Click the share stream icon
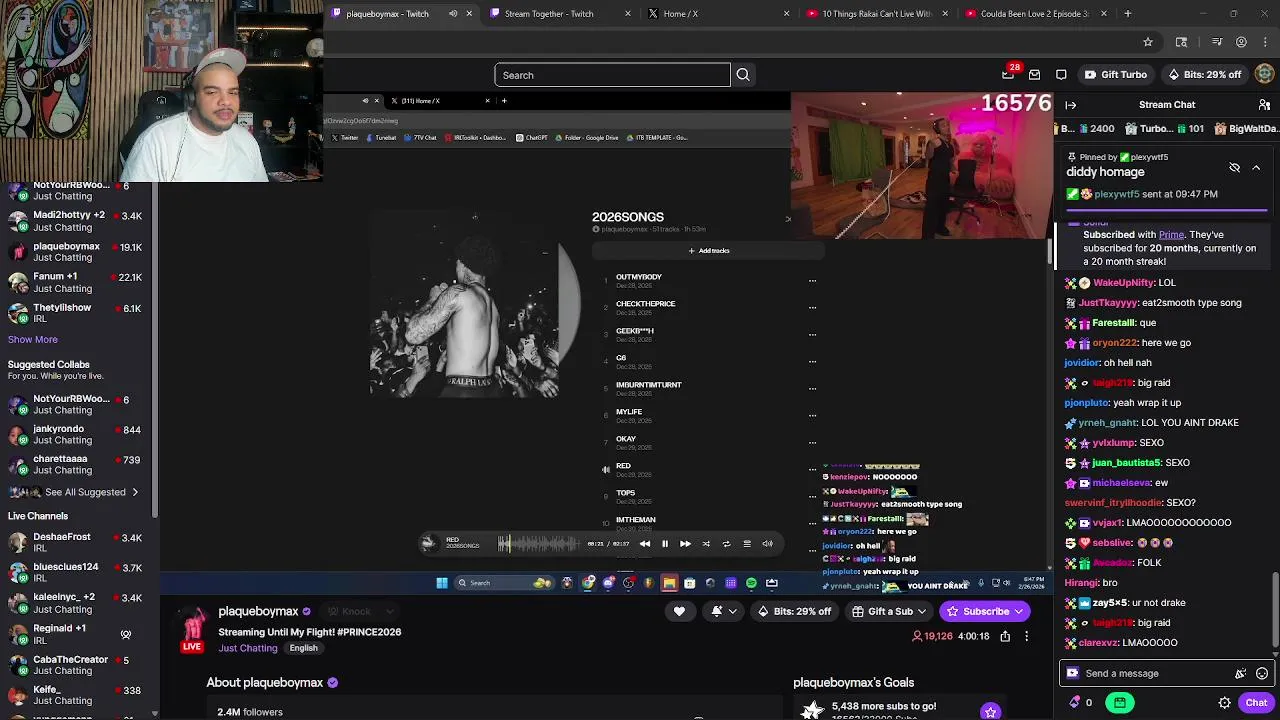This screenshot has height=720, width=1280. [x=1005, y=636]
